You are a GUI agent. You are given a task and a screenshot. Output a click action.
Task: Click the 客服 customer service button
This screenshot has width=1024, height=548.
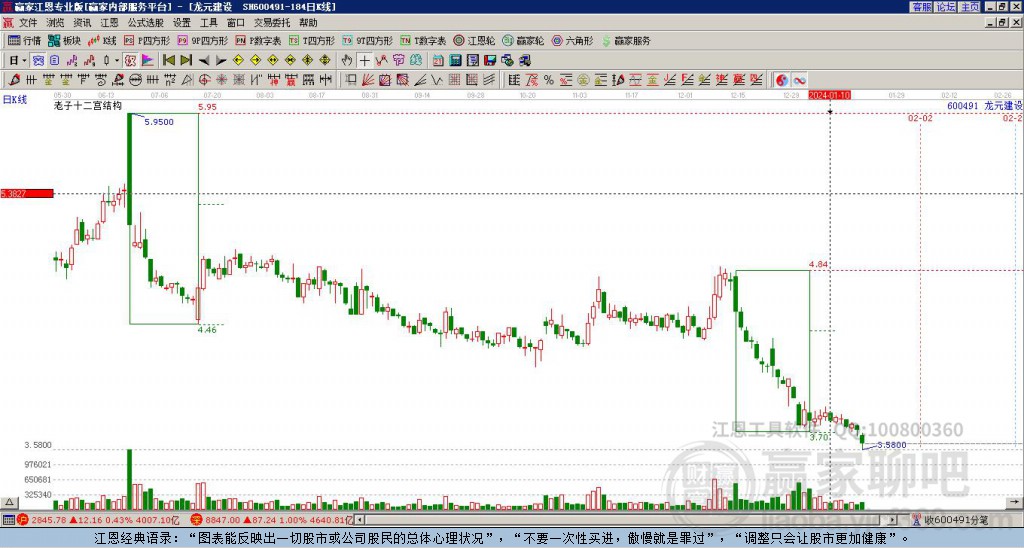click(922, 7)
